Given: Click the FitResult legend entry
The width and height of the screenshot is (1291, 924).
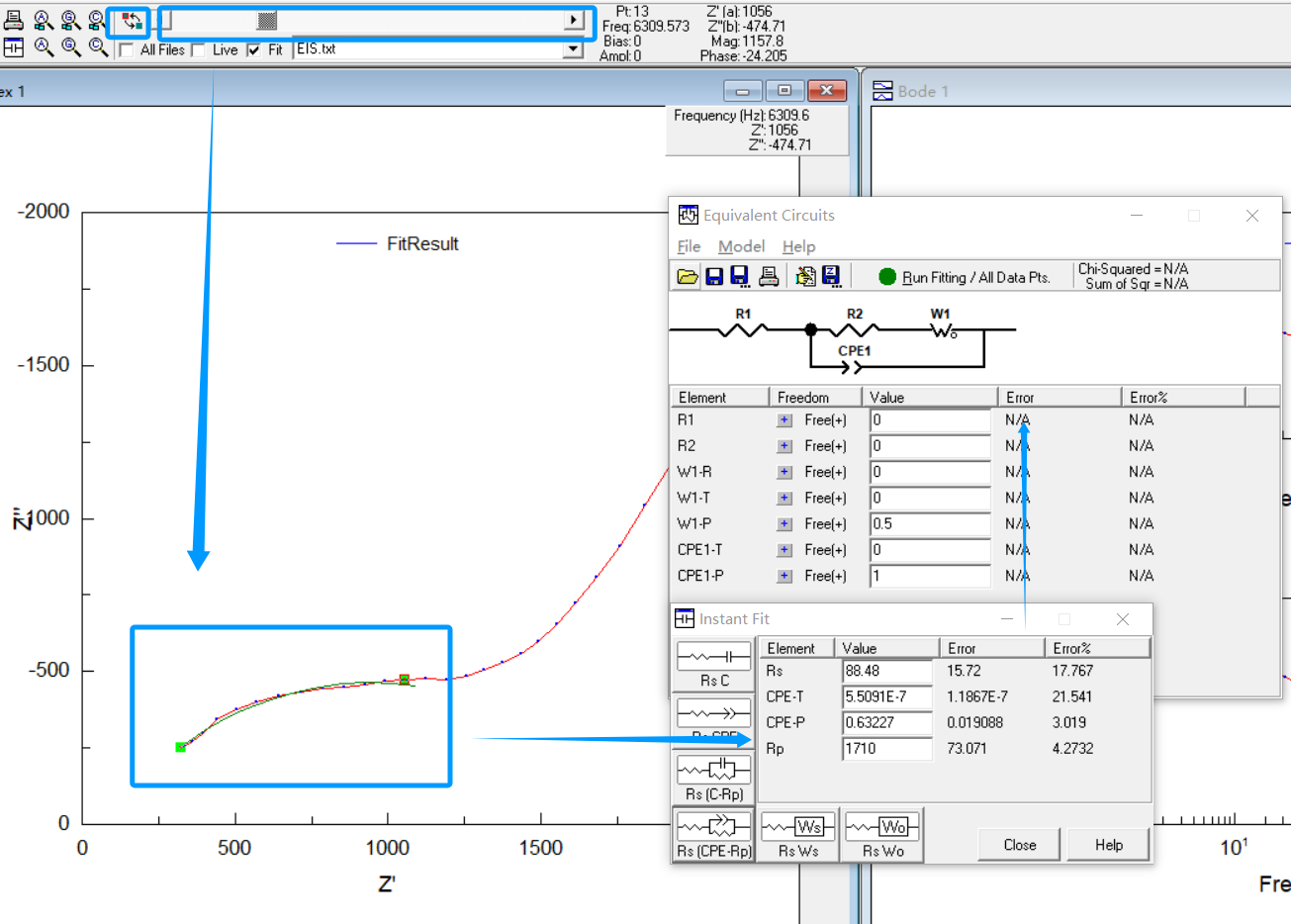Looking at the screenshot, I should pos(398,243).
